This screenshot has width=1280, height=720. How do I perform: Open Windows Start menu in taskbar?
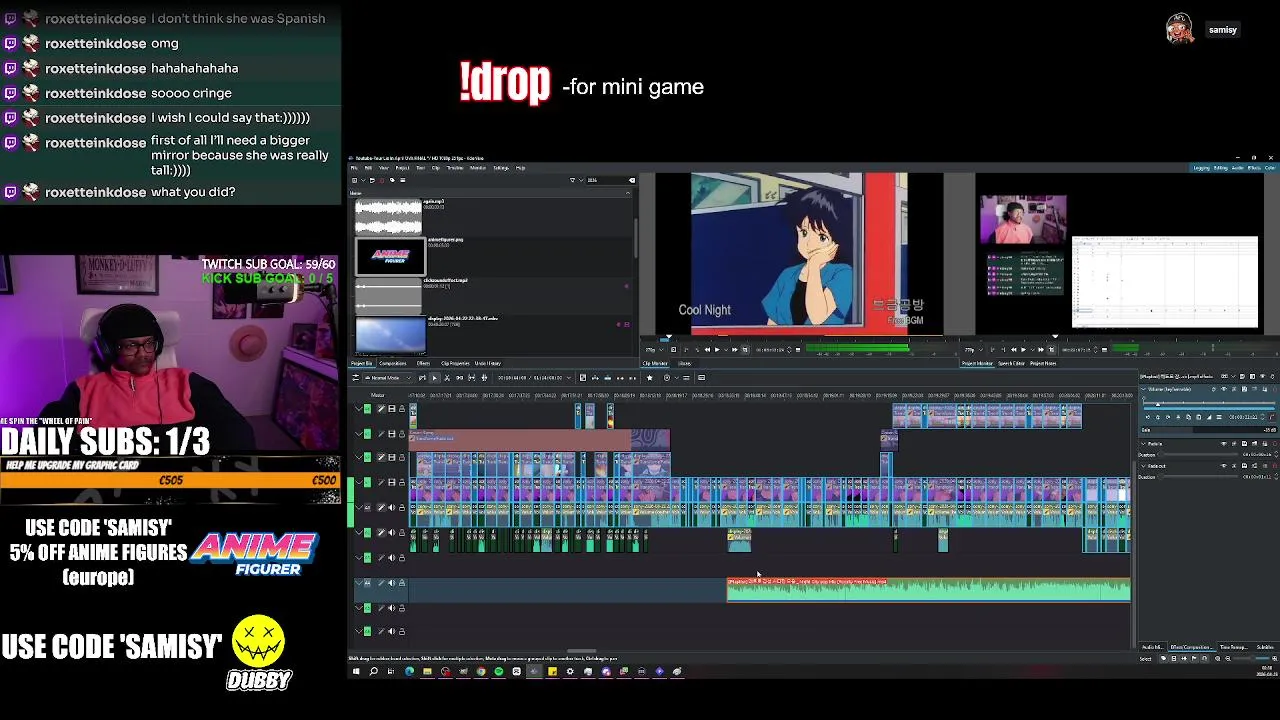point(356,672)
